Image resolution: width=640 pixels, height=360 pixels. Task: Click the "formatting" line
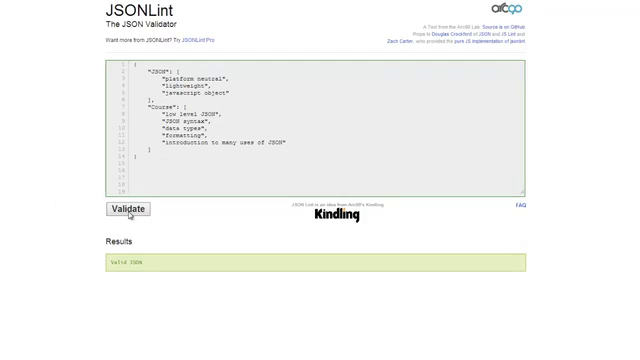click(184, 136)
